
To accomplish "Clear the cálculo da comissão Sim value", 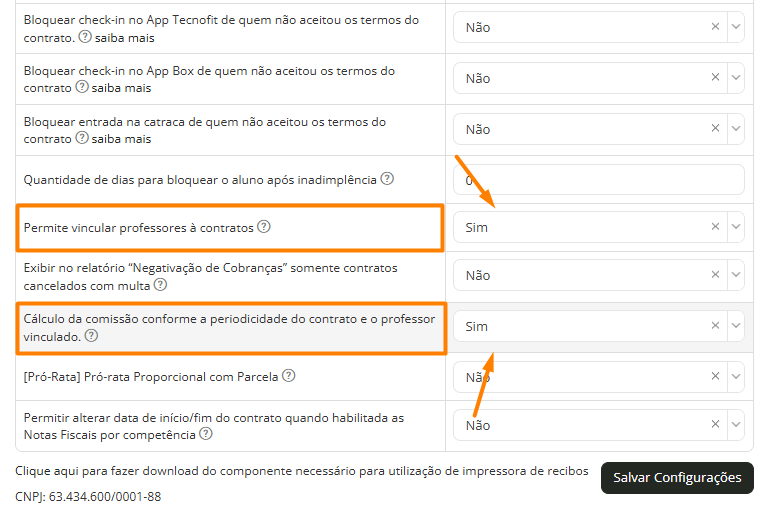I will pyautogui.click(x=715, y=326).
